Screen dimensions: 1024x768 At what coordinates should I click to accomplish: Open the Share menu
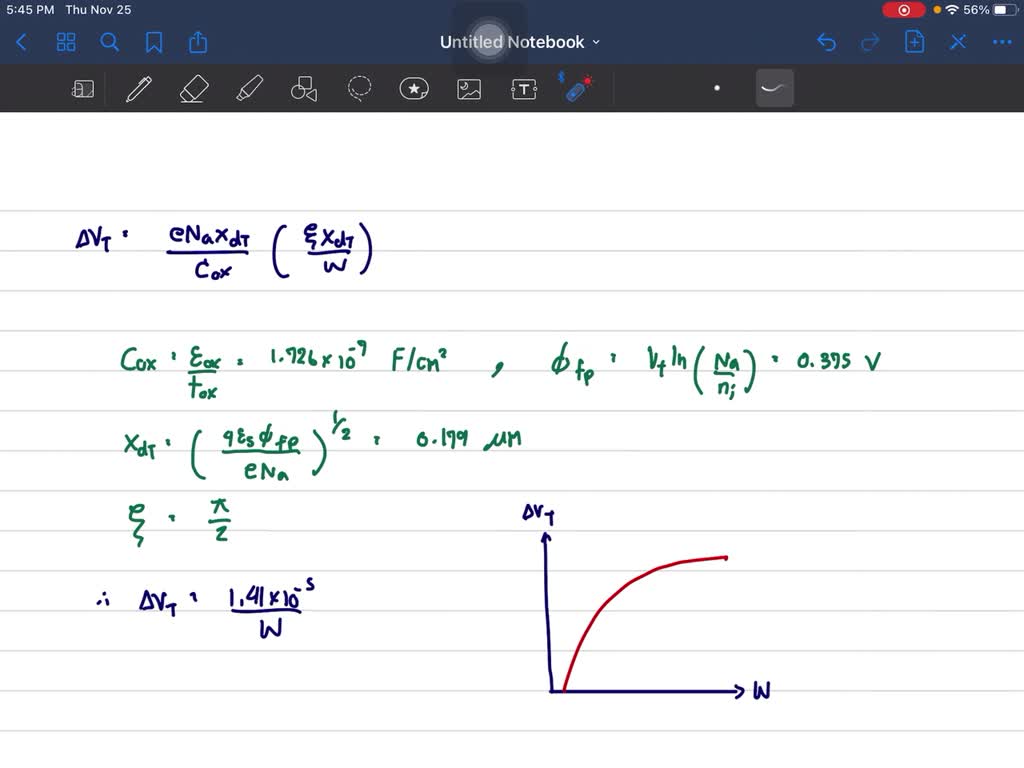197,42
